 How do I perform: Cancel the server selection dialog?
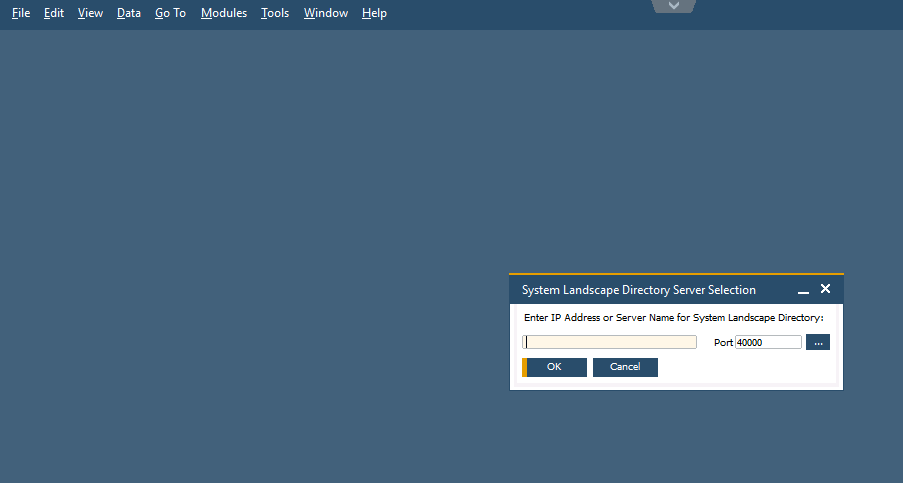click(x=625, y=367)
